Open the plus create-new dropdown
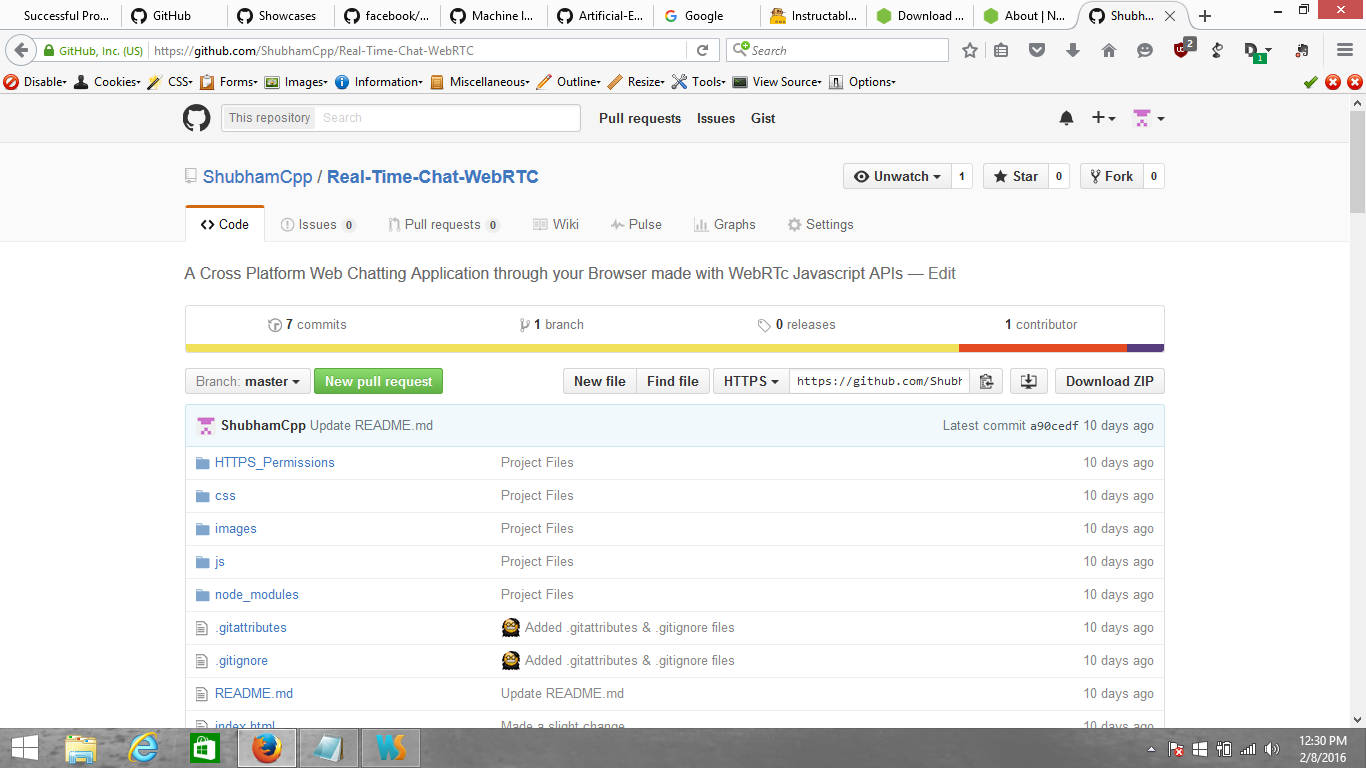Screen dimensions: 1366x768 click(1103, 118)
